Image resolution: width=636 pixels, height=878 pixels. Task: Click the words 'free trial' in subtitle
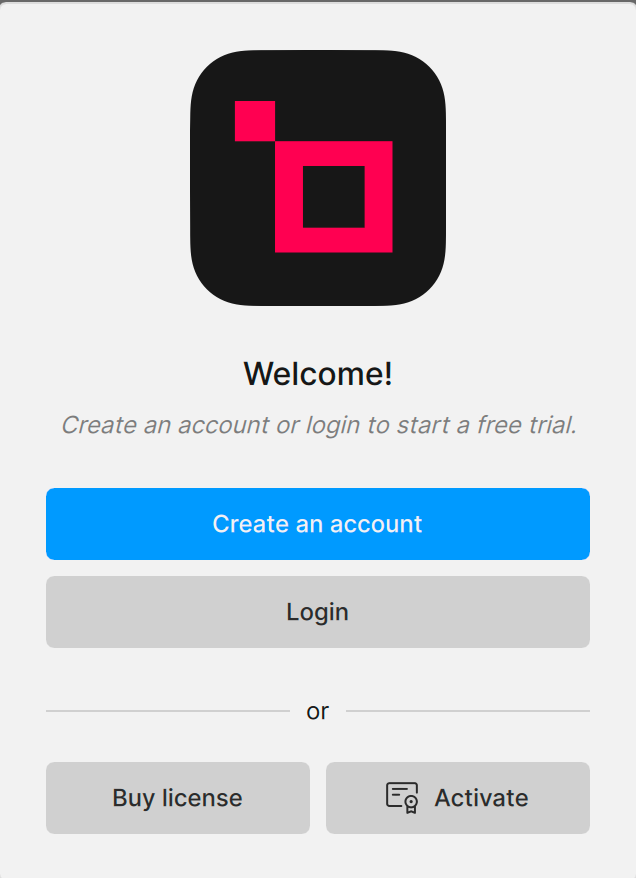coord(526,425)
